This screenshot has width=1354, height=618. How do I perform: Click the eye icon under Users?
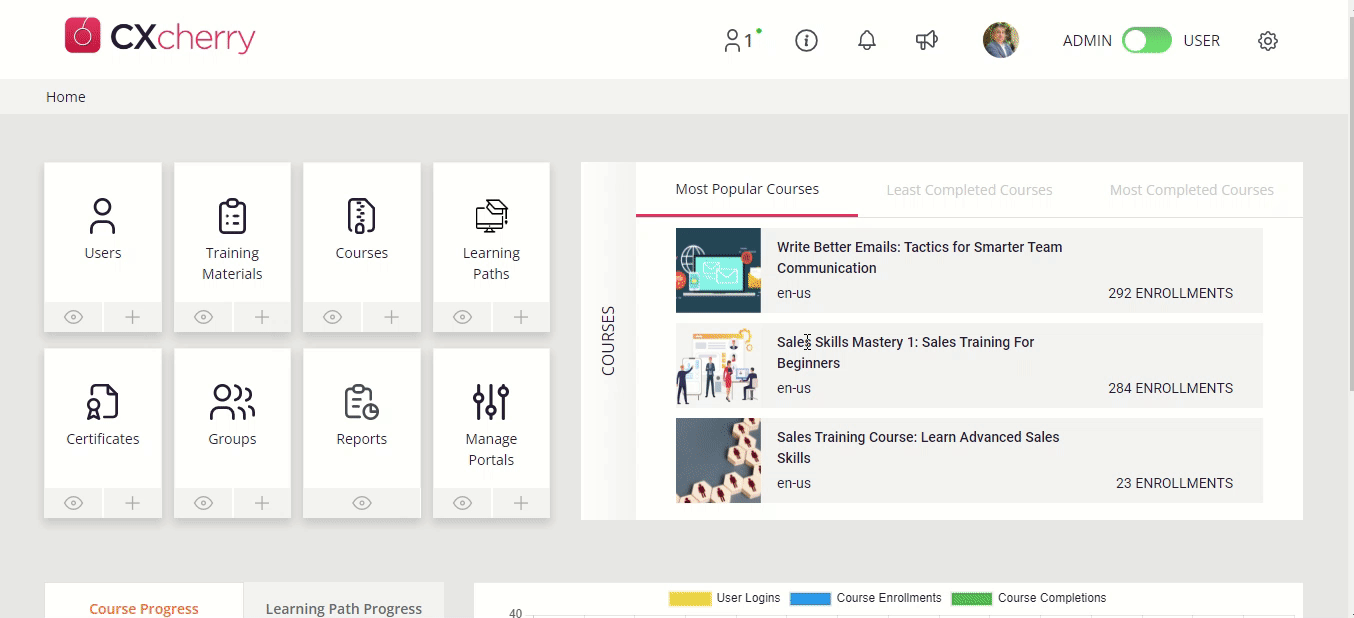tap(73, 317)
